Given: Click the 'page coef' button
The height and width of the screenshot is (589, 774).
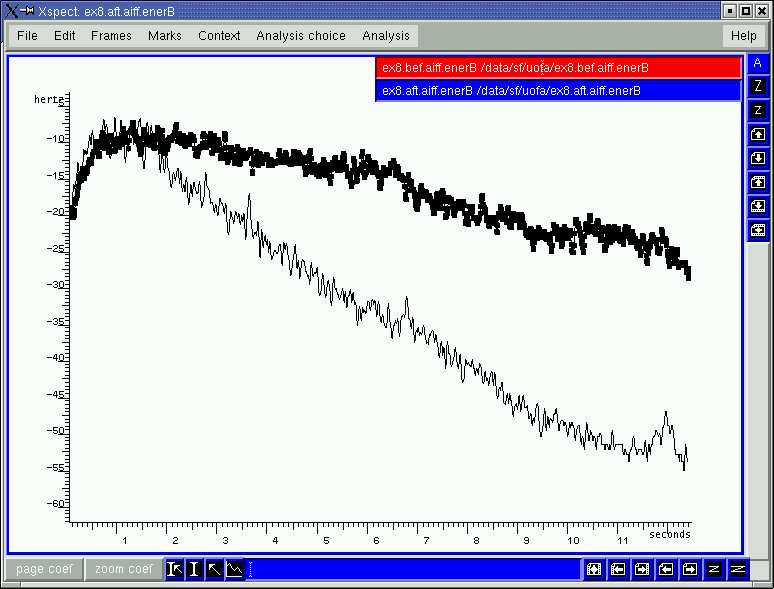Looking at the screenshot, I should pos(44,569).
